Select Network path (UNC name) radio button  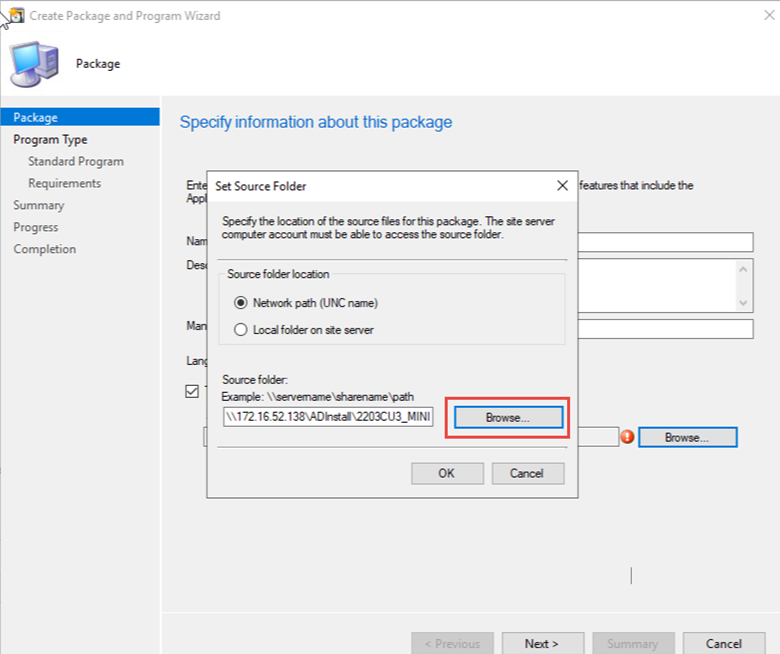(x=240, y=303)
